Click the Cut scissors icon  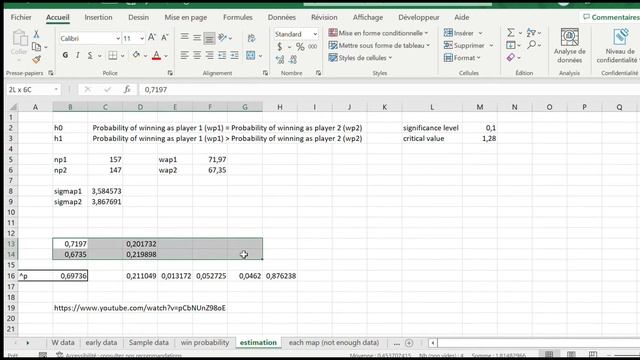point(36,34)
